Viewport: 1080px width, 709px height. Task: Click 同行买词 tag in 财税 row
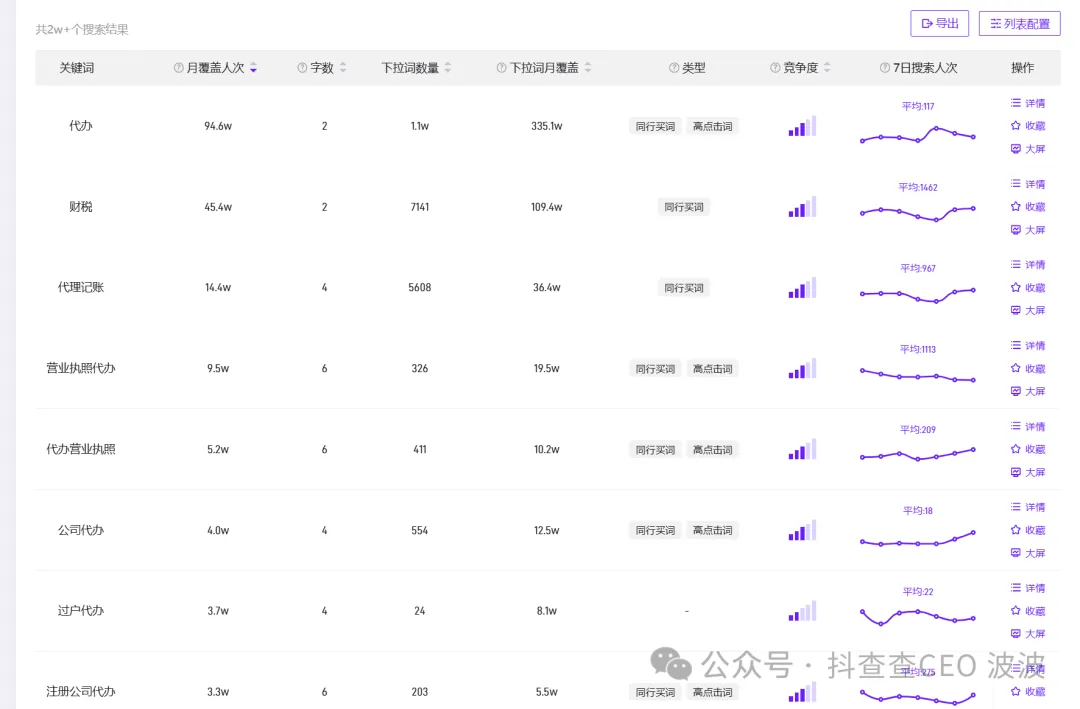(684, 207)
